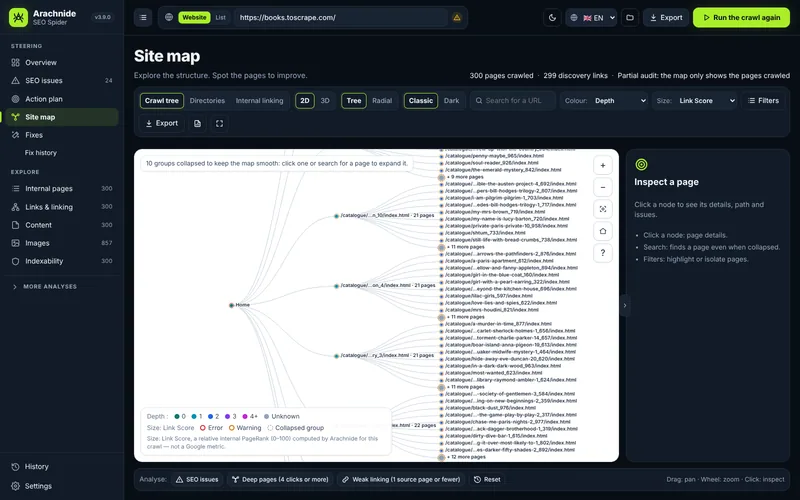Click the fit-to-screen focus icon on map
800x500 pixels.
603,209
